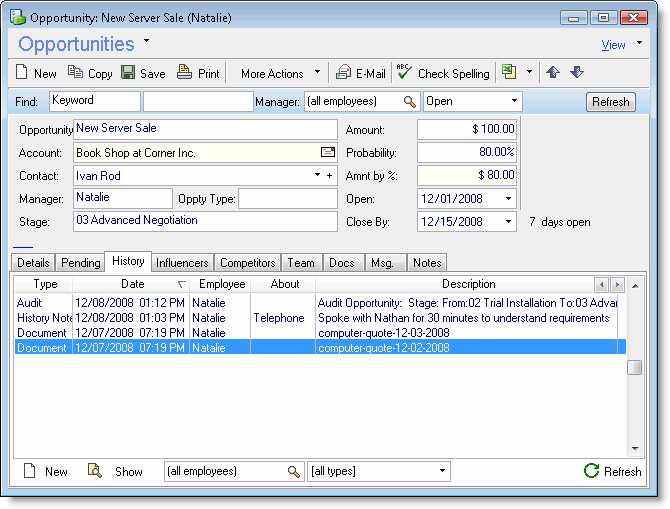This screenshot has height=509, width=670.
Task: Switch to the Competitors tab
Action: tap(247, 263)
